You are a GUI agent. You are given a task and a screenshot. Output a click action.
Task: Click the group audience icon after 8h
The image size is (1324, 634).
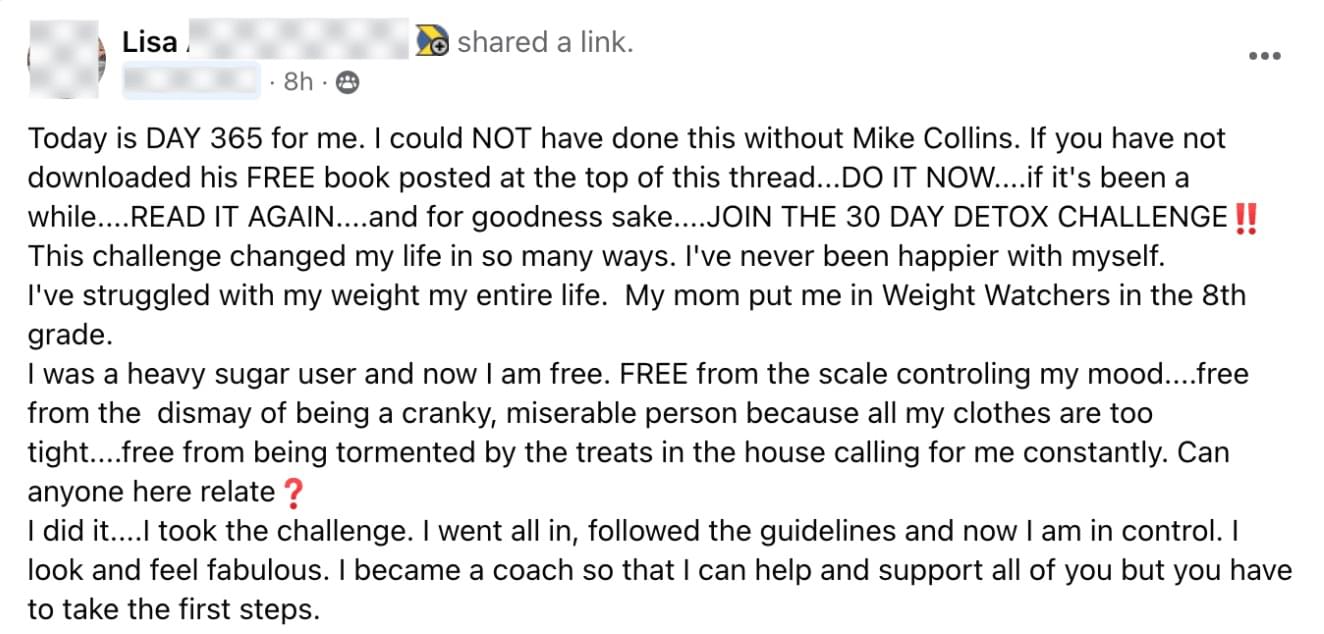pos(347,82)
